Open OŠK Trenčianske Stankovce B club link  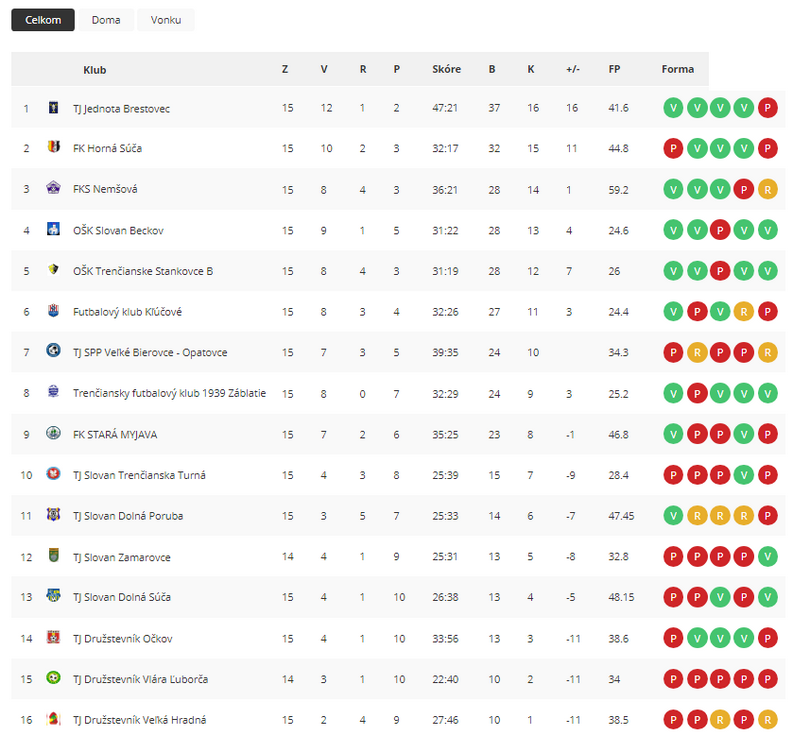coord(143,271)
